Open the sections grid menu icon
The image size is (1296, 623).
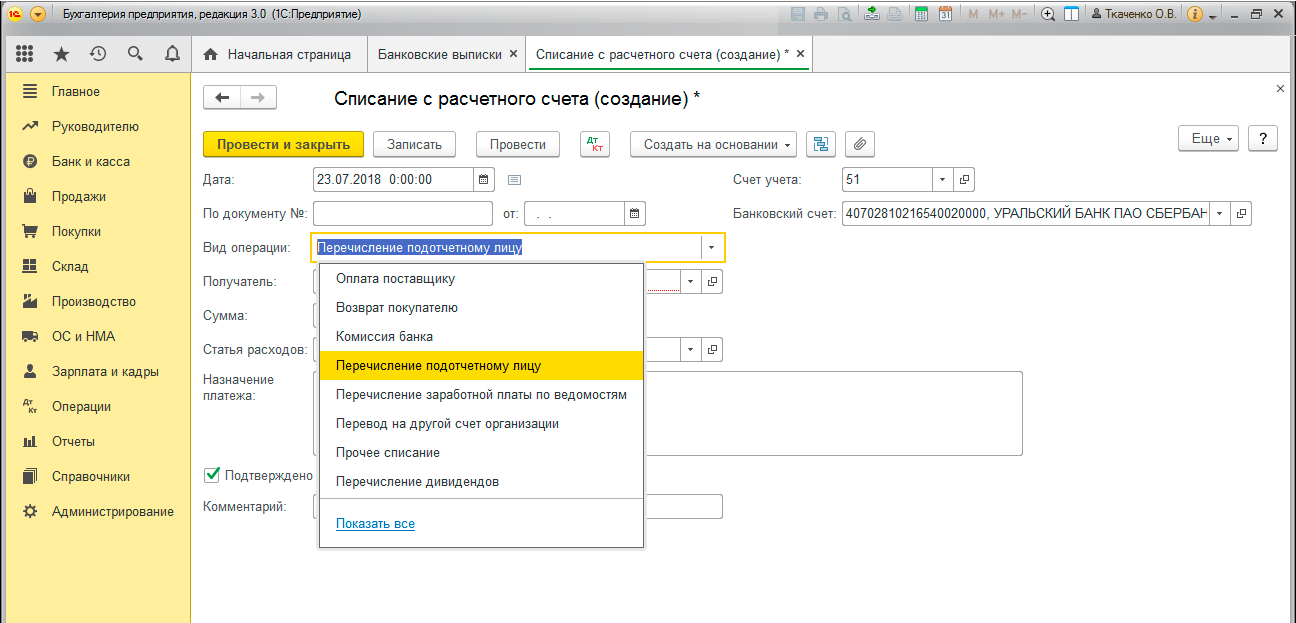pos(25,54)
